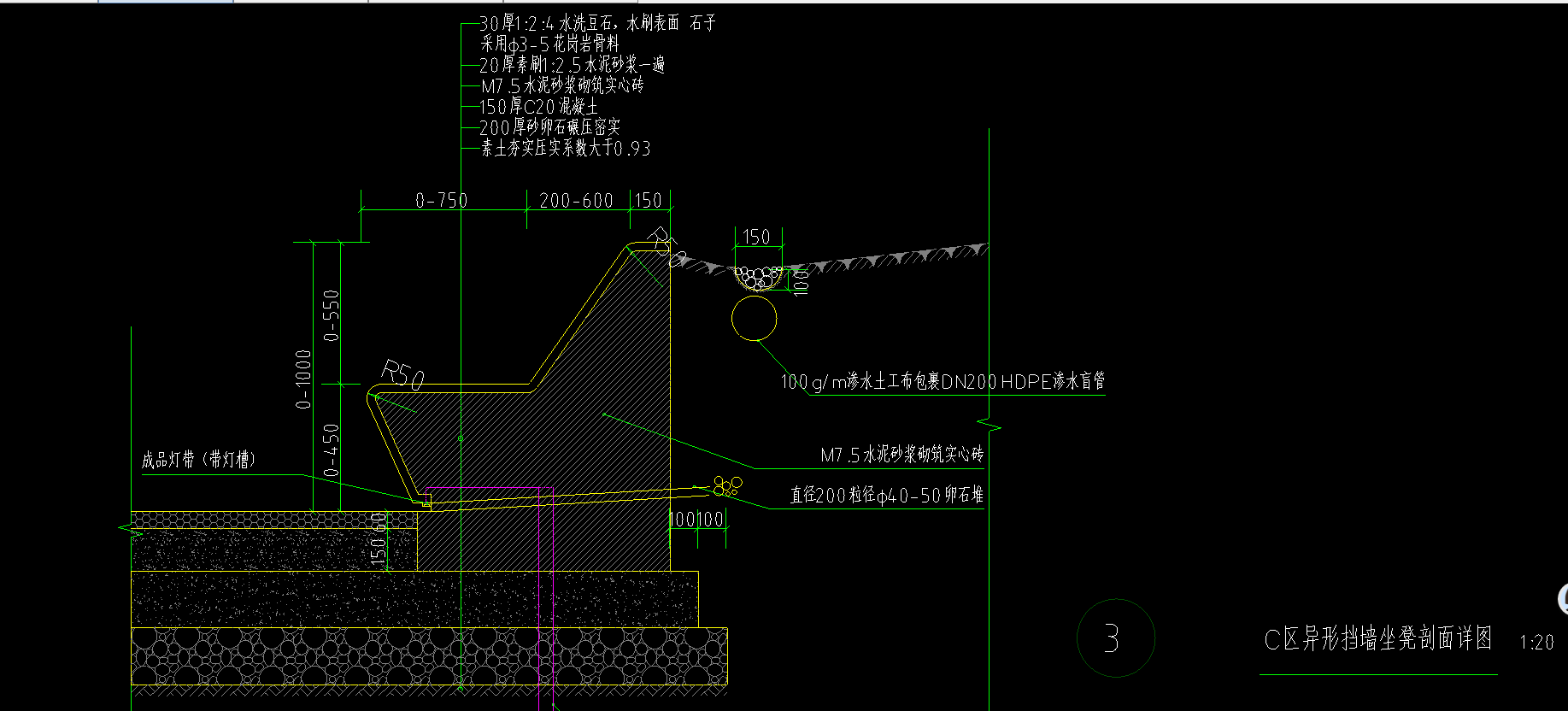The image size is (1568, 711).
Task: Select the R50 radius label near seat edge
Action: (x=401, y=376)
